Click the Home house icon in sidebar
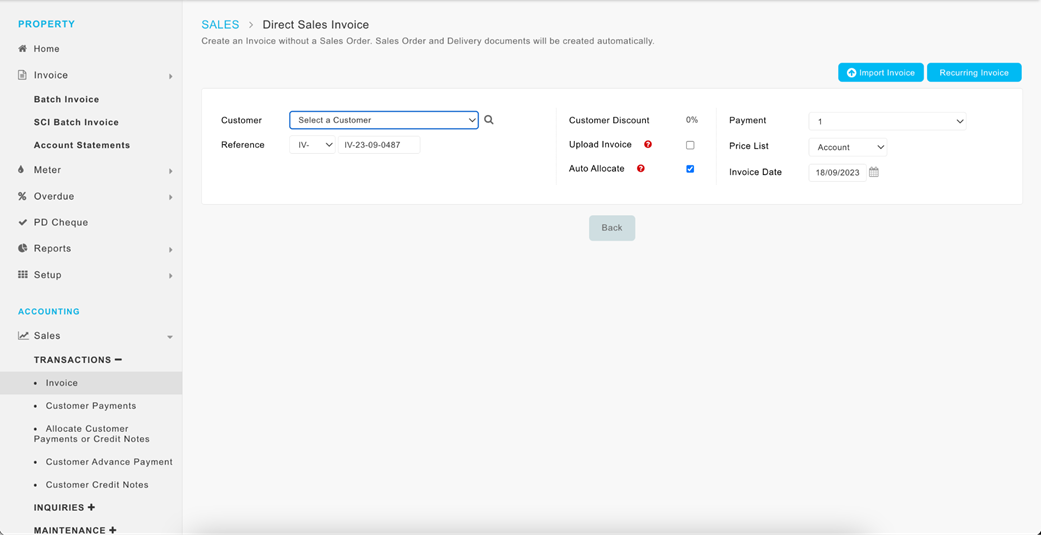Image resolution: width=1041 pixels, height=535 pixels. (x=23, y=48)
